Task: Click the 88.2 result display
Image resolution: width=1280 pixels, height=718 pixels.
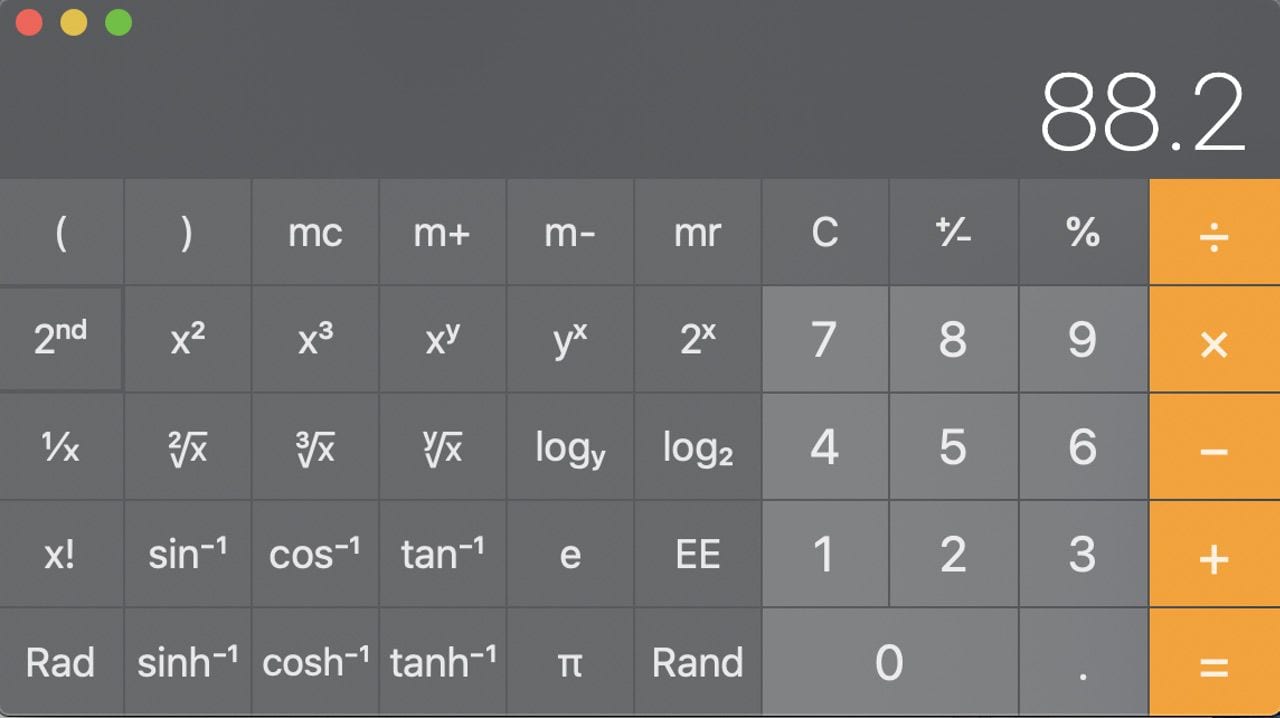Action: coord(1142,112)
